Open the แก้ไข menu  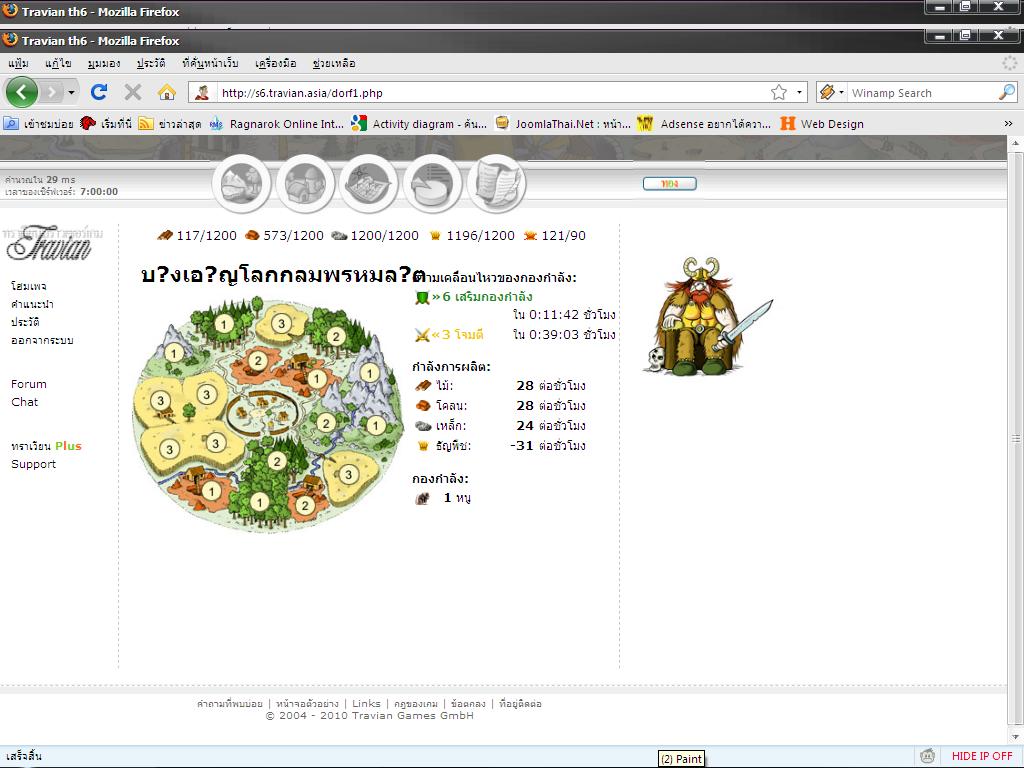point(58,63)
